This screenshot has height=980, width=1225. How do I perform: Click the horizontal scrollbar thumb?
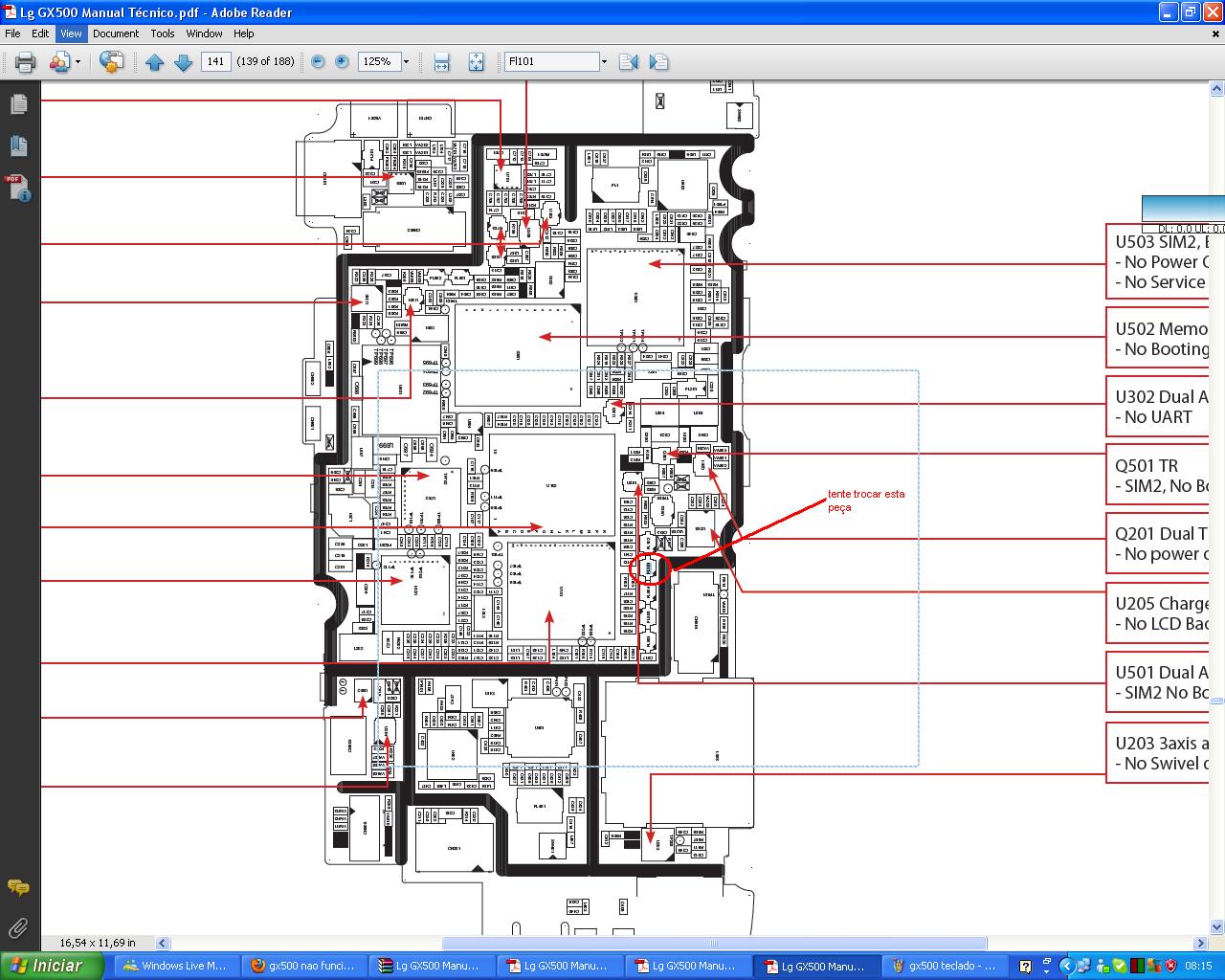coord(714,943)
